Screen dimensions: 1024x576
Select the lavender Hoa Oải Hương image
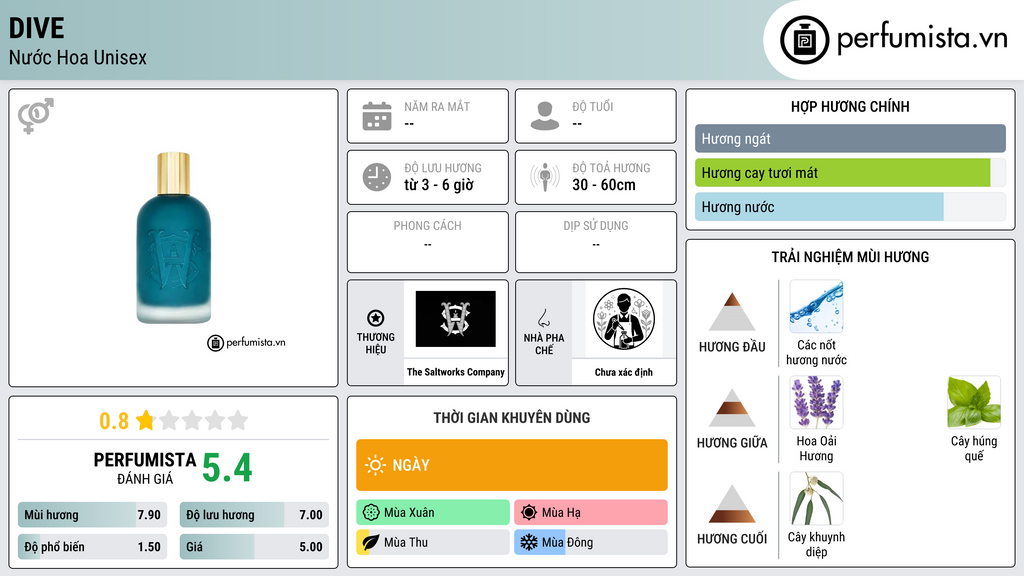(x=816, y=403)
